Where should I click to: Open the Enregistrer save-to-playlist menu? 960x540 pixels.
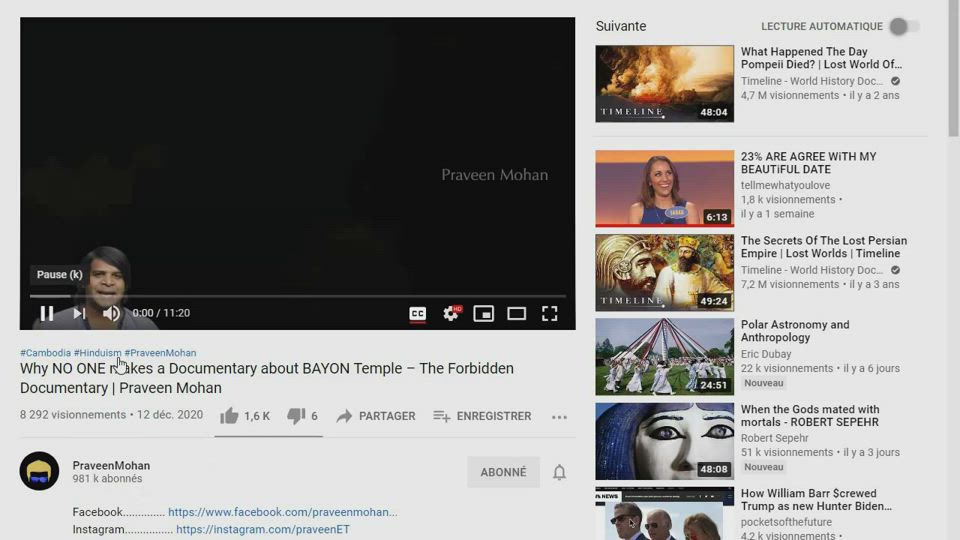[x=482, y=416]
